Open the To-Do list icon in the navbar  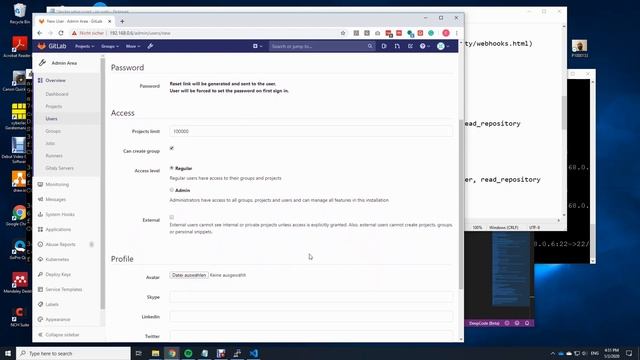[x=410, y=46]
